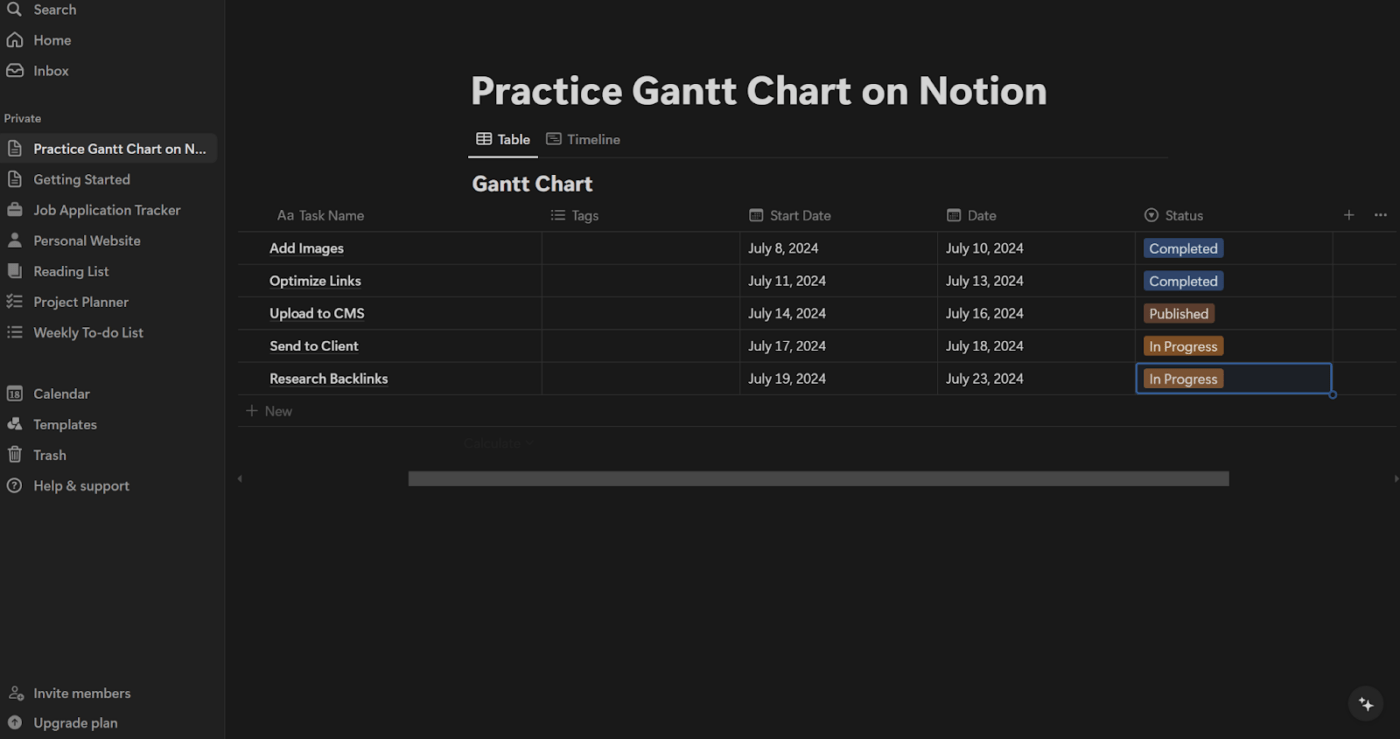This screenshot has width=1400, height=739.
Task: Open the Templates section
Action: point(64,423)
